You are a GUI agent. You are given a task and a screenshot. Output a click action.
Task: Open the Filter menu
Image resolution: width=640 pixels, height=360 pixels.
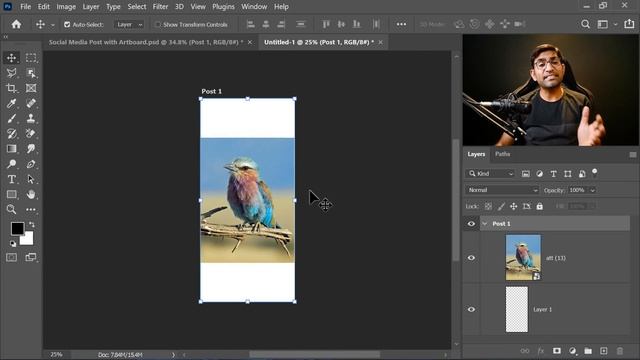[160, 7]
